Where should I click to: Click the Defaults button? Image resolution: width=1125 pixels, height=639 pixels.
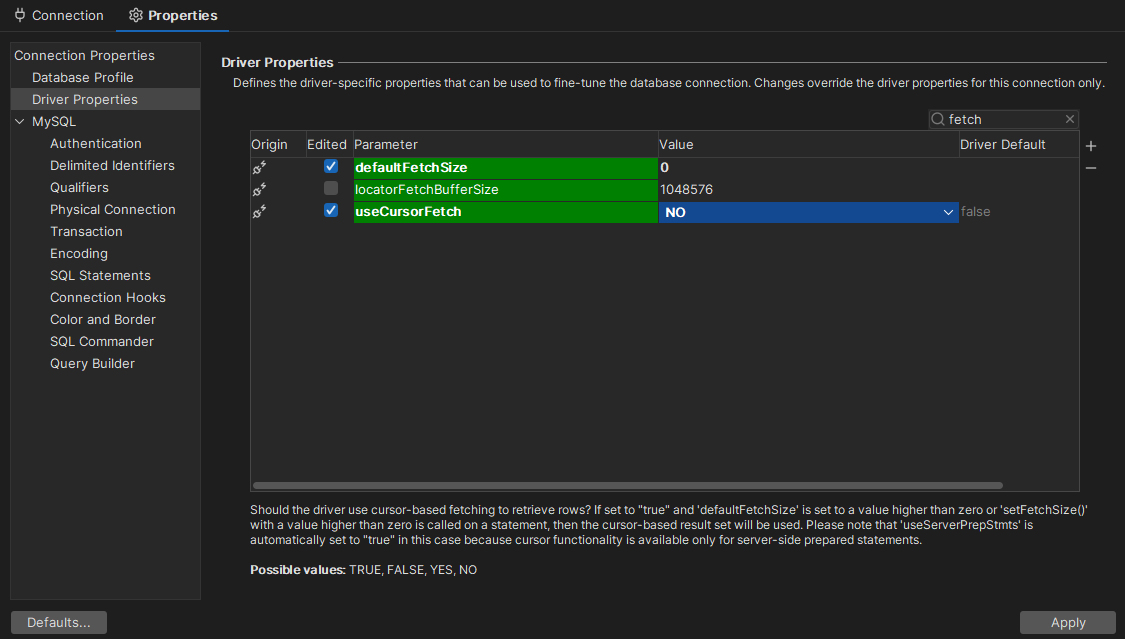point(58,622)
